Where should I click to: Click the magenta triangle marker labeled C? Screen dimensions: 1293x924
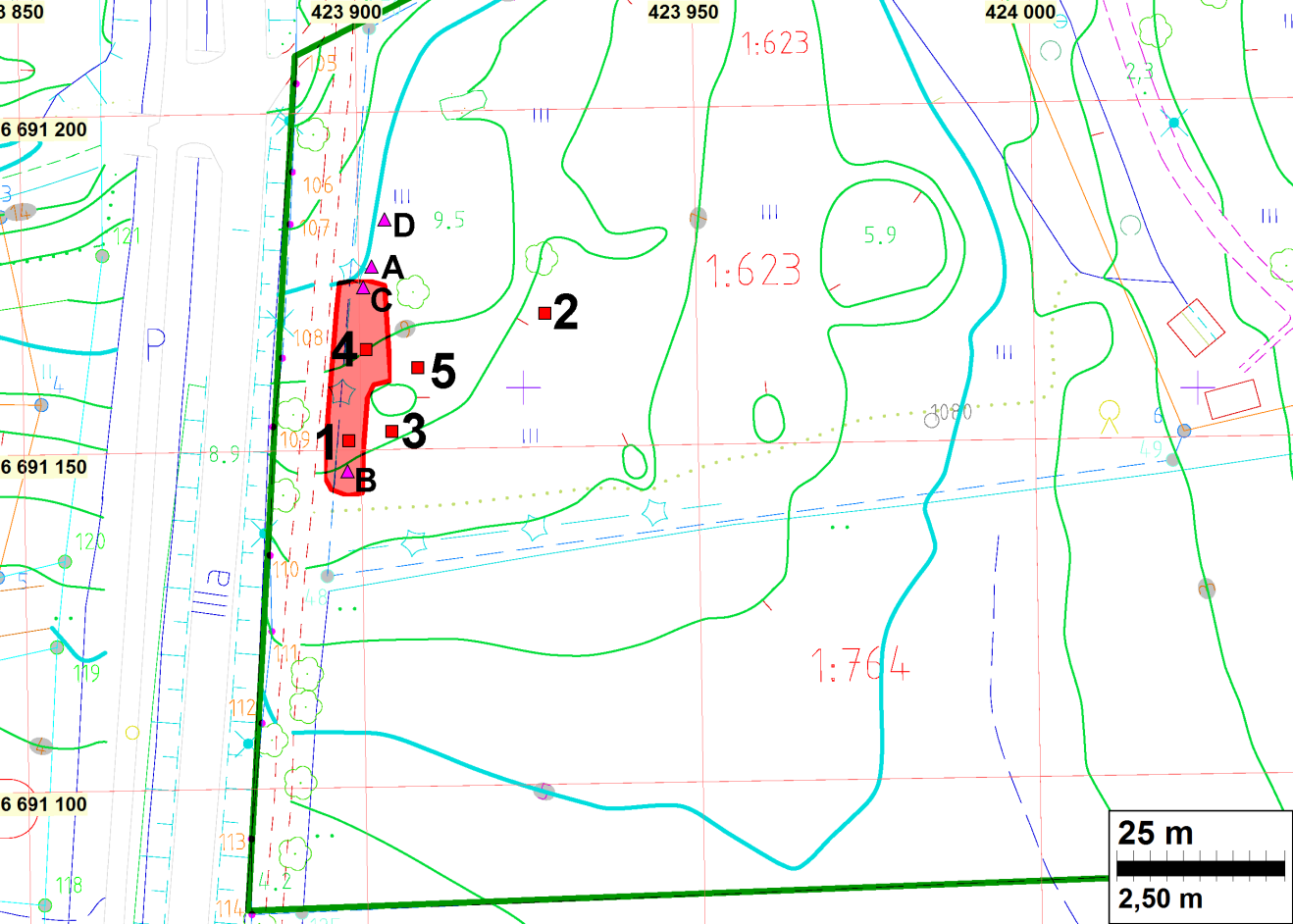click(363, 287)
